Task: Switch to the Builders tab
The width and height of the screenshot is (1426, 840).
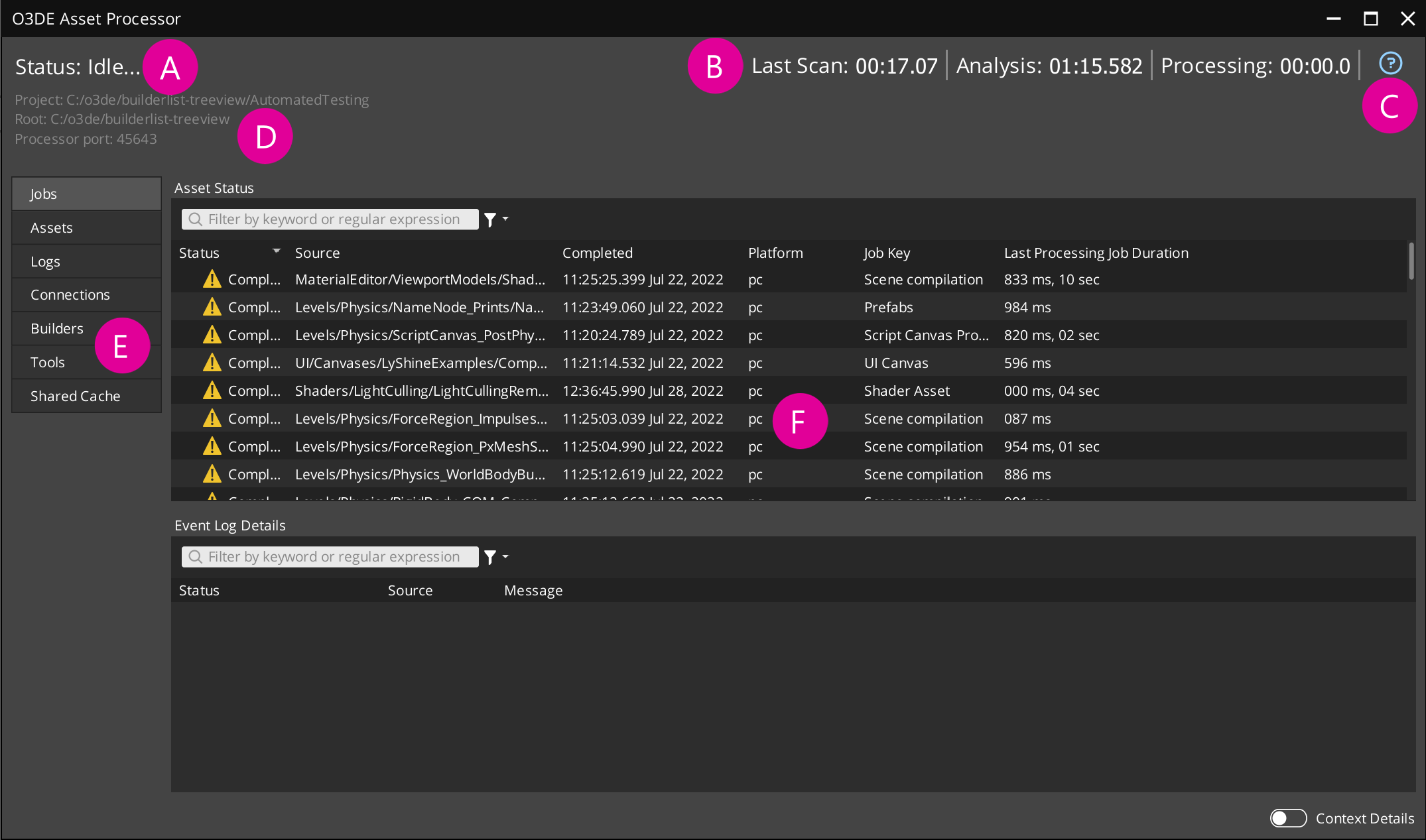Action: 86,328
